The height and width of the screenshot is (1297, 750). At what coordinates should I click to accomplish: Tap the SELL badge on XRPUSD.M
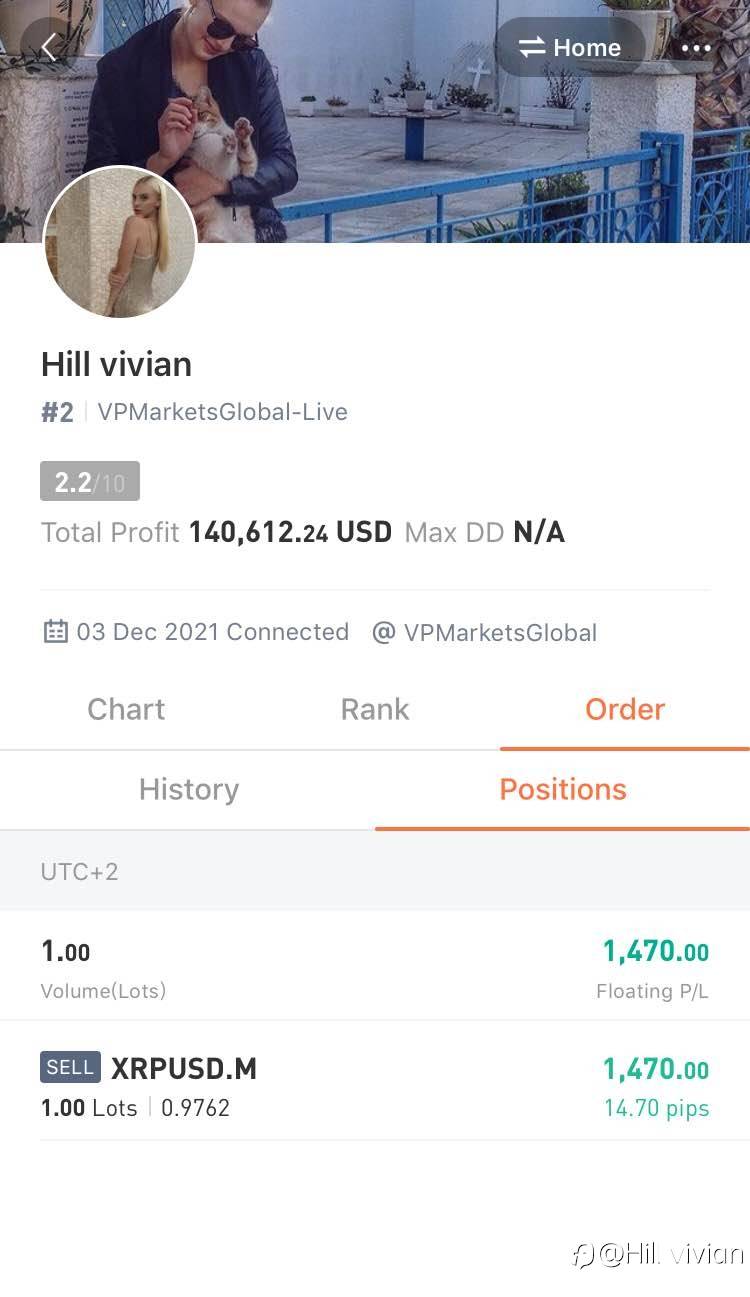[70, 1067]
